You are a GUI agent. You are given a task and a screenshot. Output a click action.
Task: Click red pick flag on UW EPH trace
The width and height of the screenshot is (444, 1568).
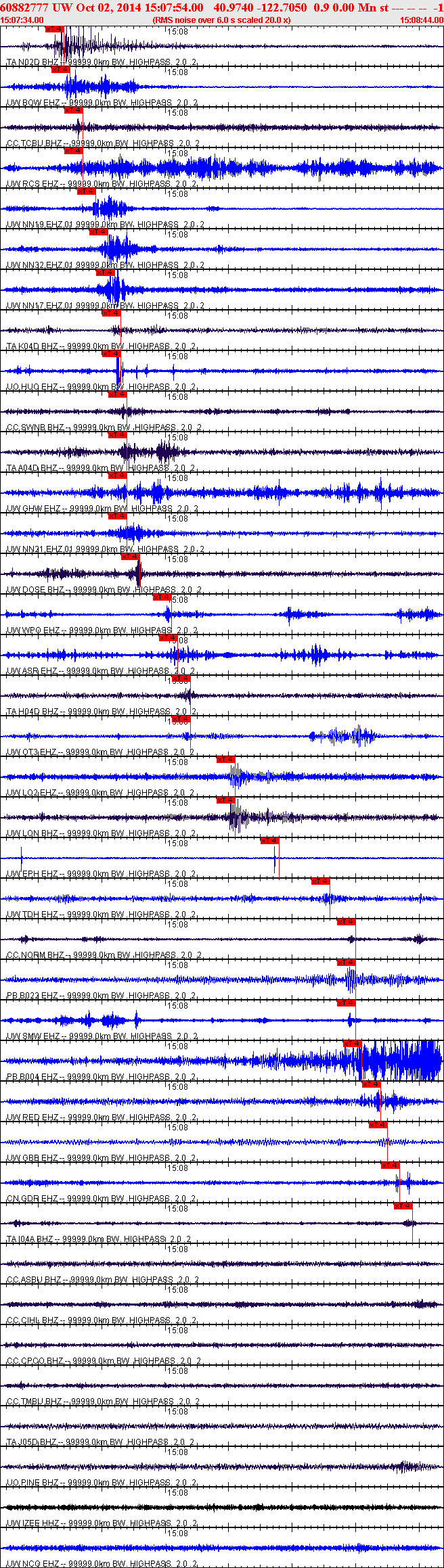pos(270,841)
